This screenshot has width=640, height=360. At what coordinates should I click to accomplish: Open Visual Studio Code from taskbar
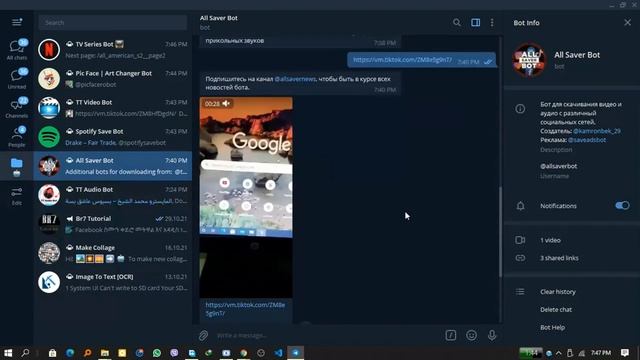[278, 353]
